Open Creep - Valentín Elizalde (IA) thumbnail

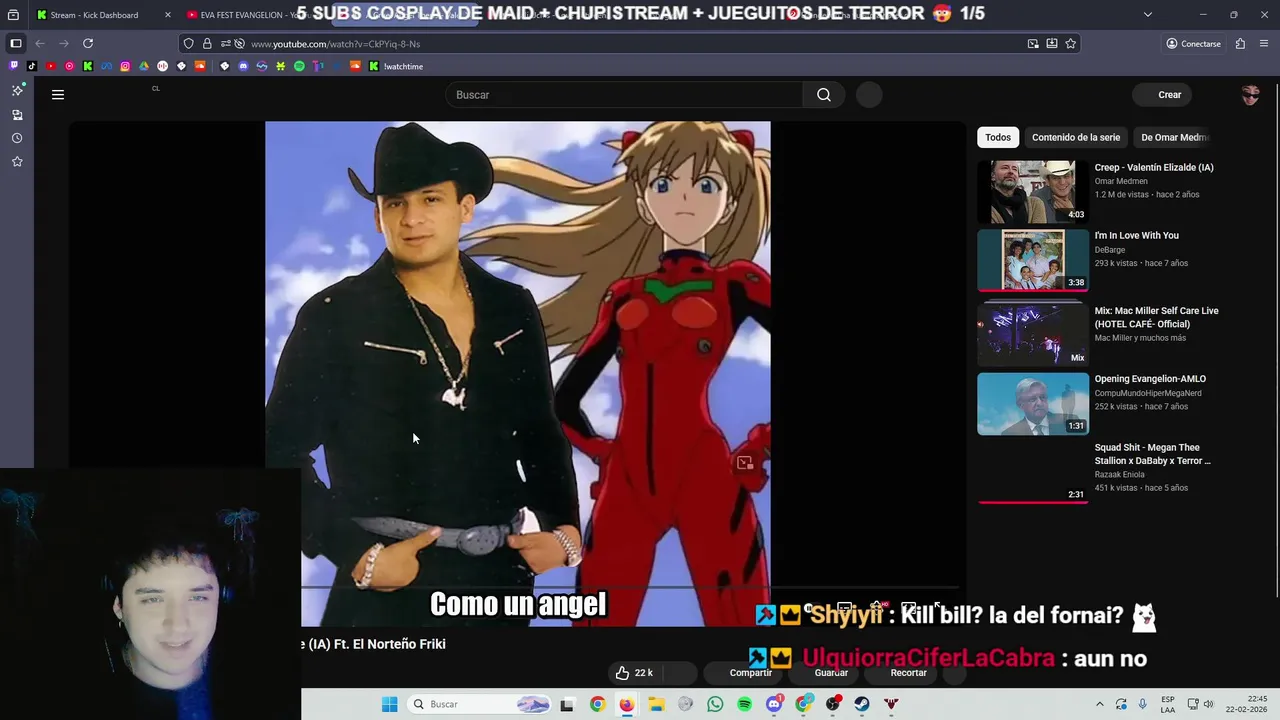pos(1033,191)
